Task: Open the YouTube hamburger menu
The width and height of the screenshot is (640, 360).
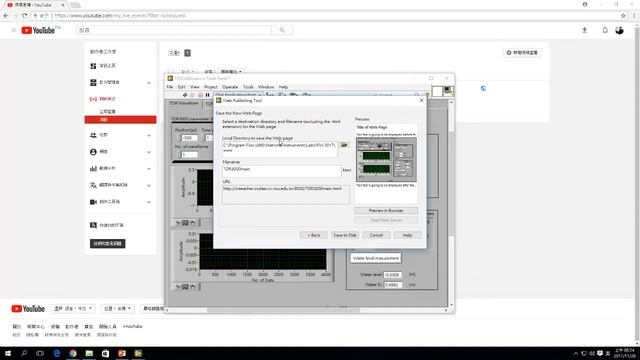Action: pos(13,30)
